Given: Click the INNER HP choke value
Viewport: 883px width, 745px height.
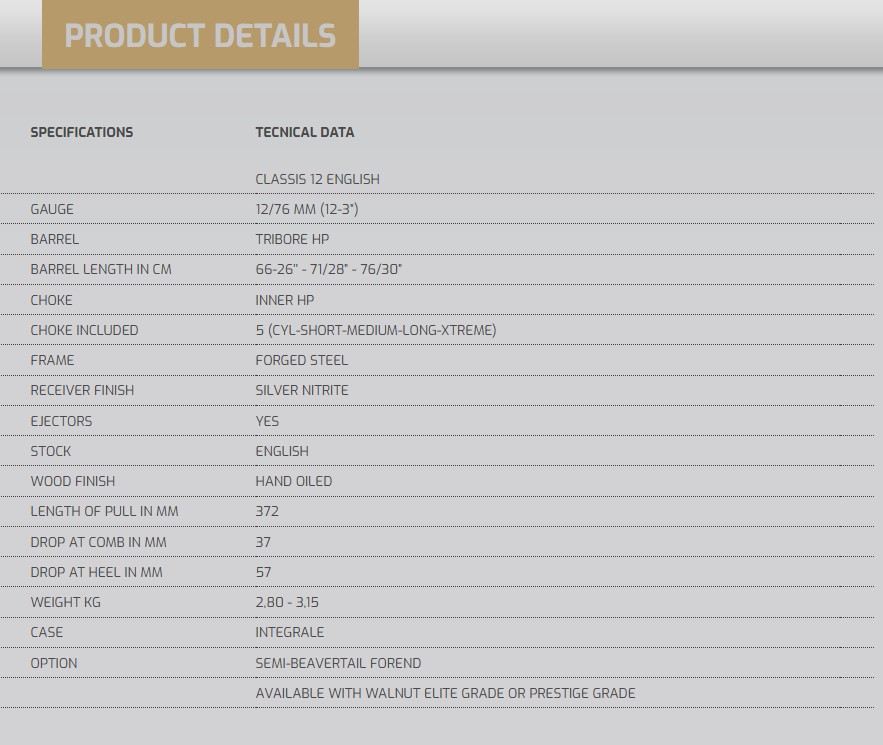Looking at the screenshot, I should [x=285, y=300].
